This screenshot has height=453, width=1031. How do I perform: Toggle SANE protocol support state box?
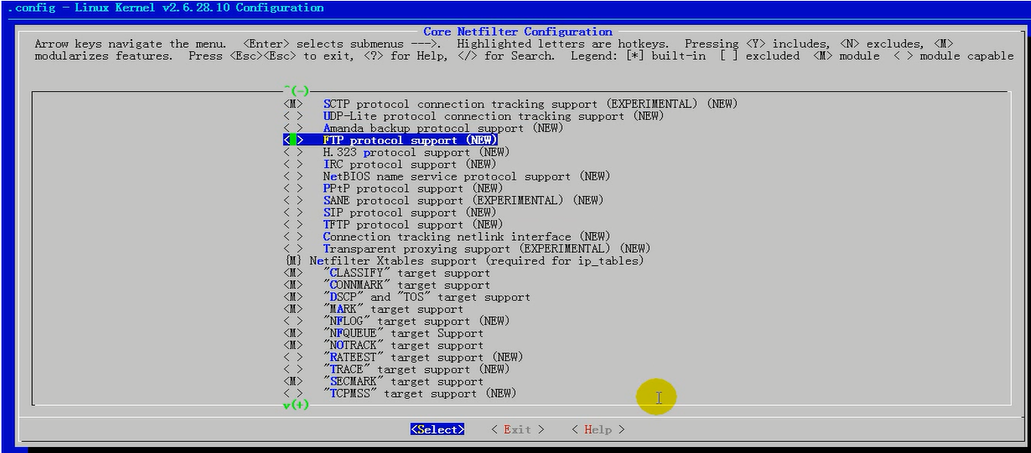(293, 201)
